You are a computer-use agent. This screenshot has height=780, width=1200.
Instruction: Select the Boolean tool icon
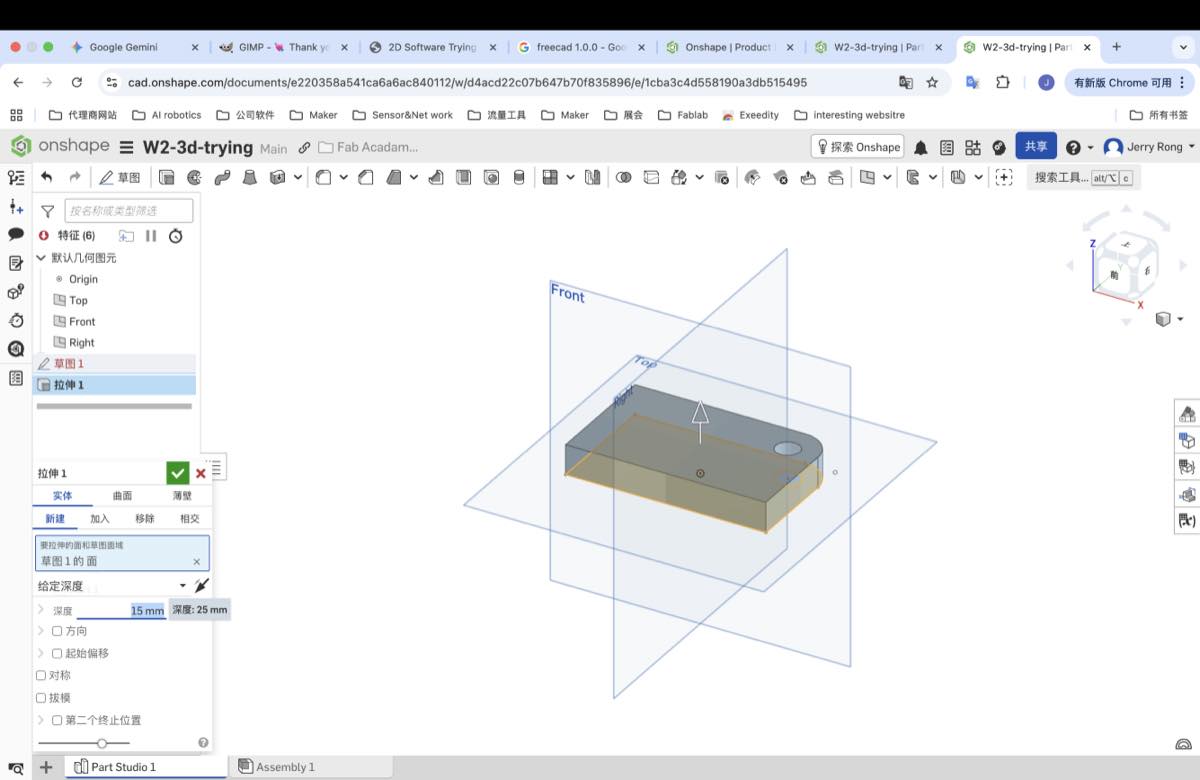623,177
